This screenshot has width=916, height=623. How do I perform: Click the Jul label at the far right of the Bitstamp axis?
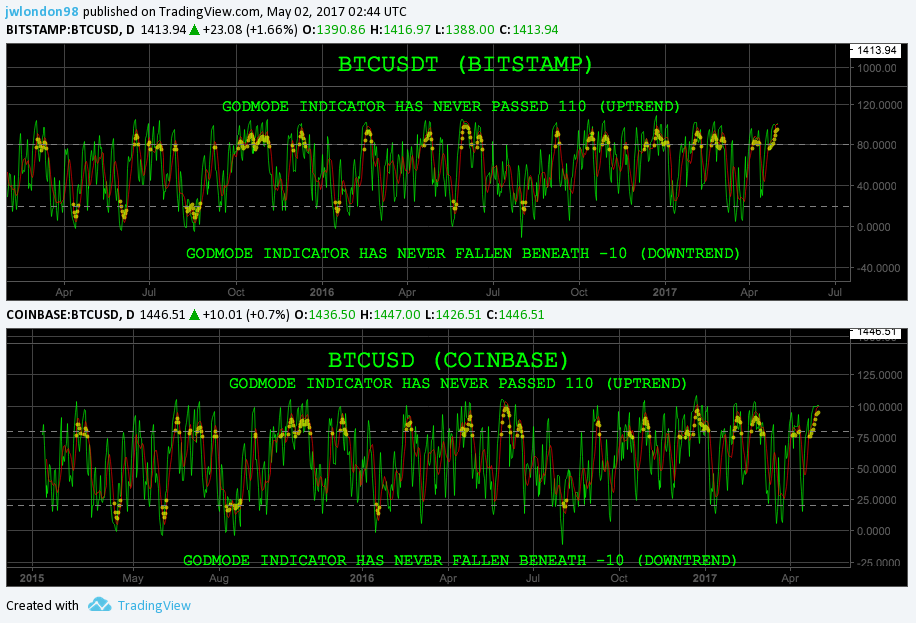(835, 292)
